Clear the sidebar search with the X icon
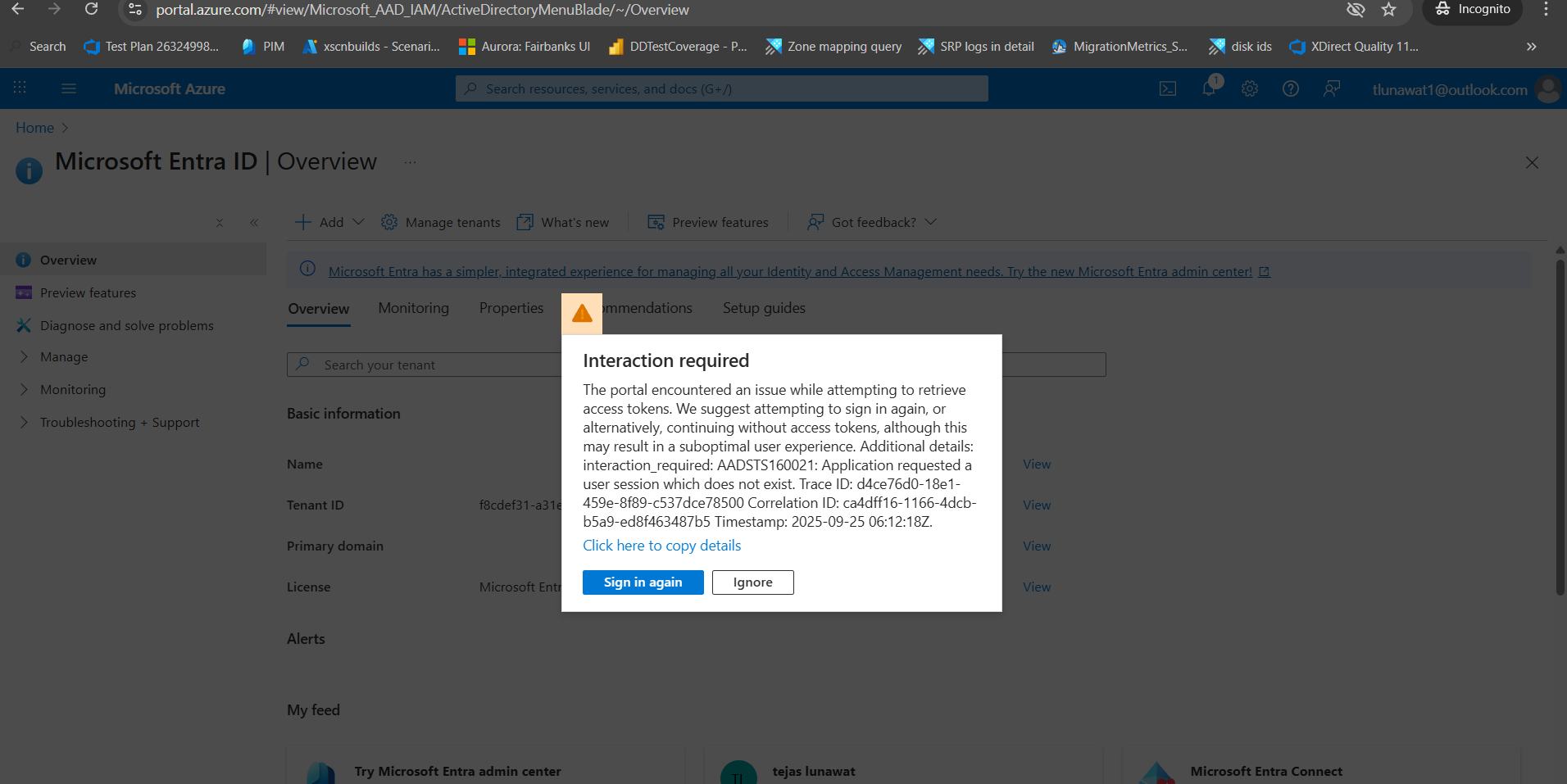Image resolution: width=1567 pixels, height=784 pixels. click(220, 222)
